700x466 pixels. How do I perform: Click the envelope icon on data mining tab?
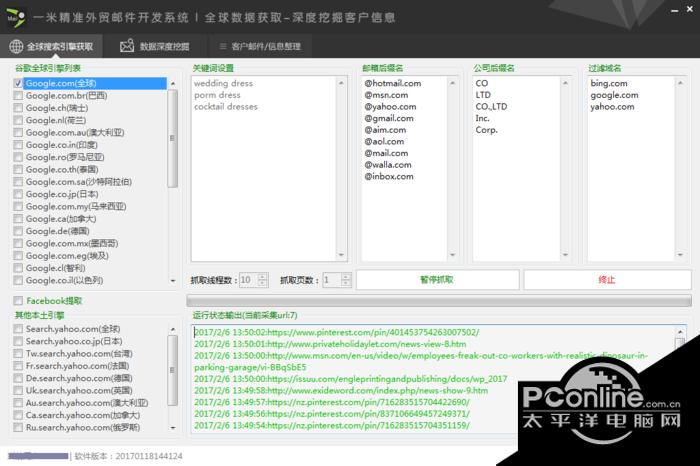coord(127,46)
